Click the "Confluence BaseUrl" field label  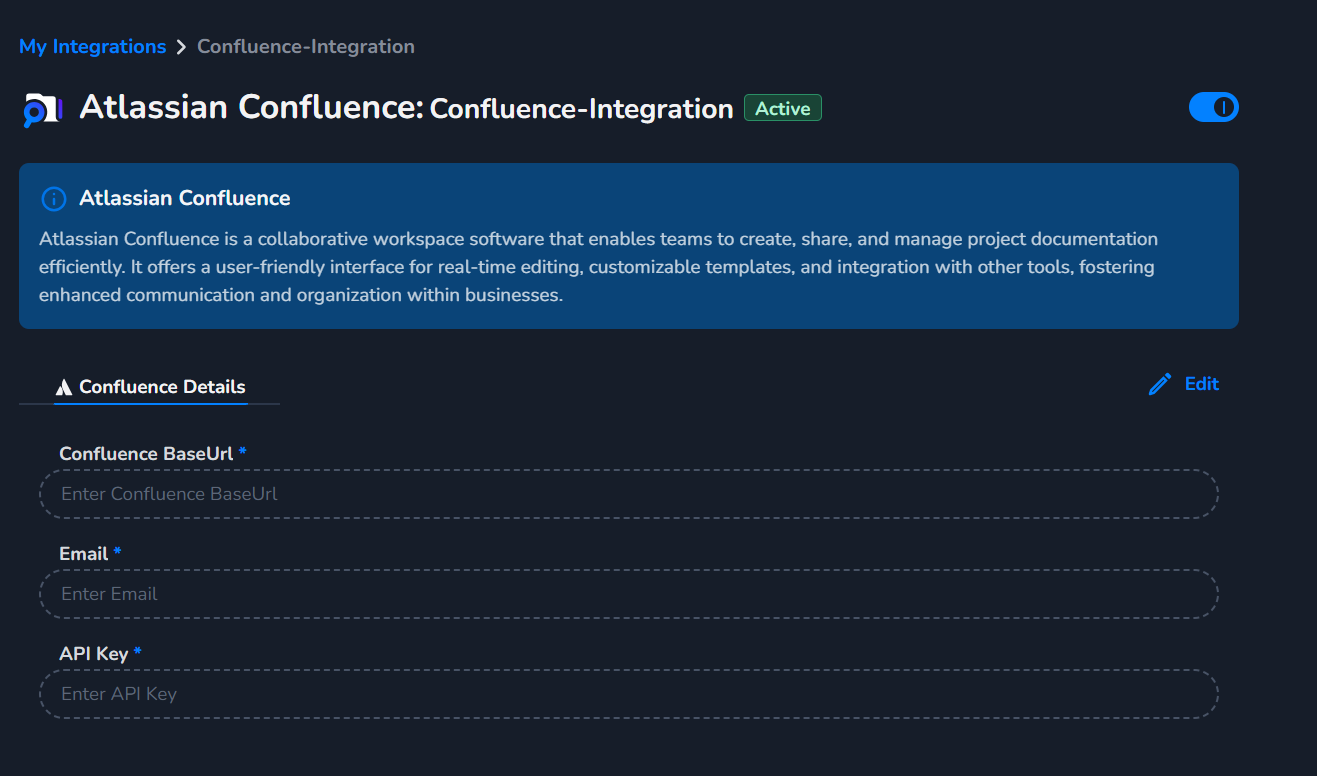click(x=146, y=454)
